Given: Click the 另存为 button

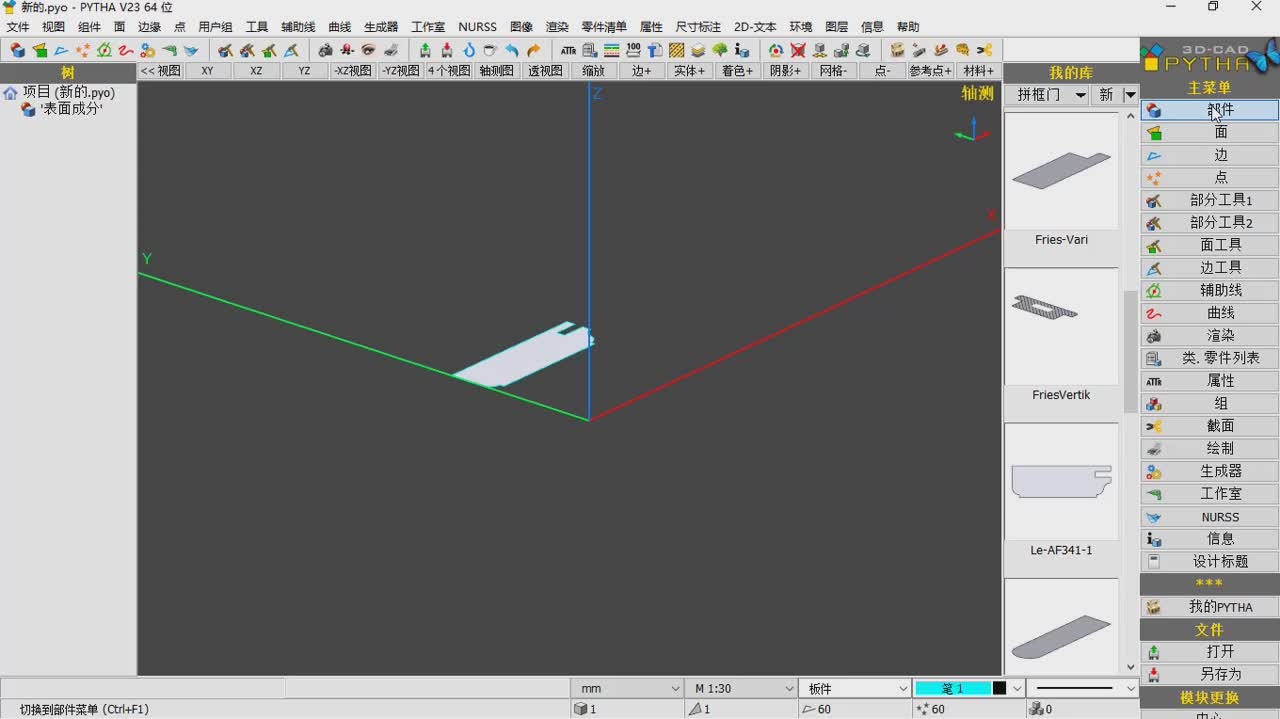Looking at the screenshot, I should (x=1209, y=674).
